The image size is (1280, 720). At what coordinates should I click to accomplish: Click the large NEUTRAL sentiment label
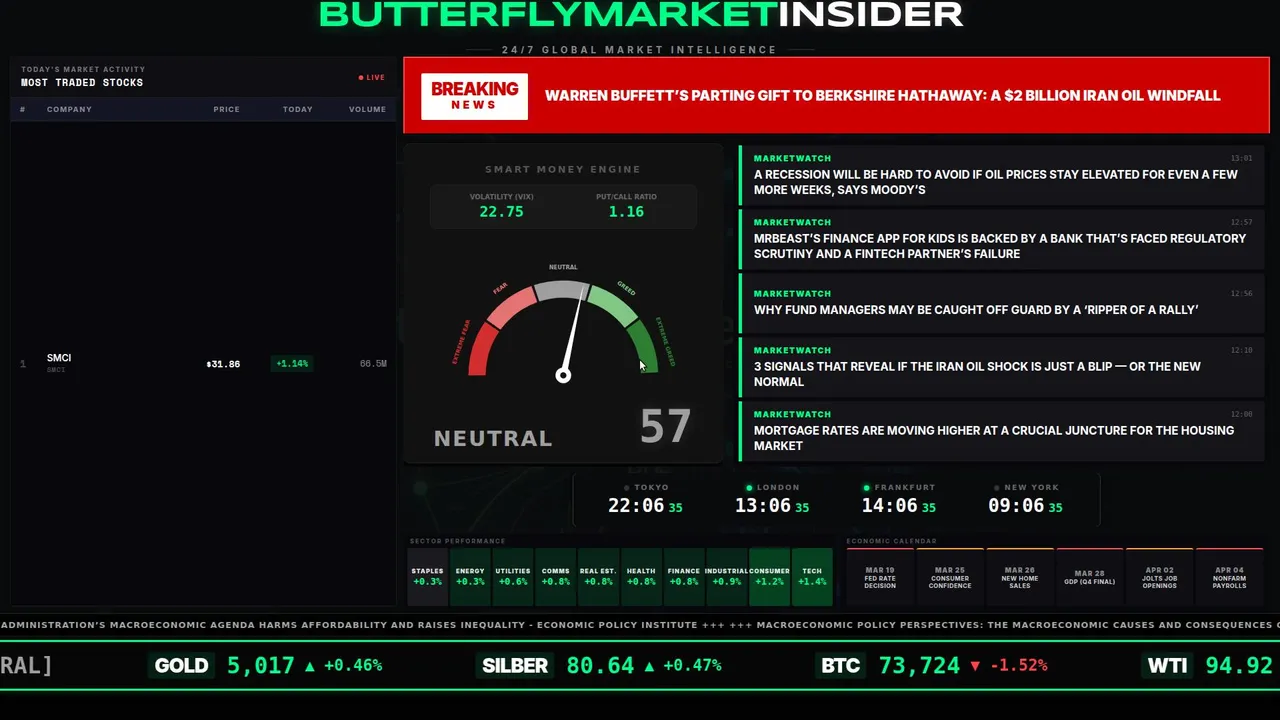pyautogui.click(x=493, y=438)
